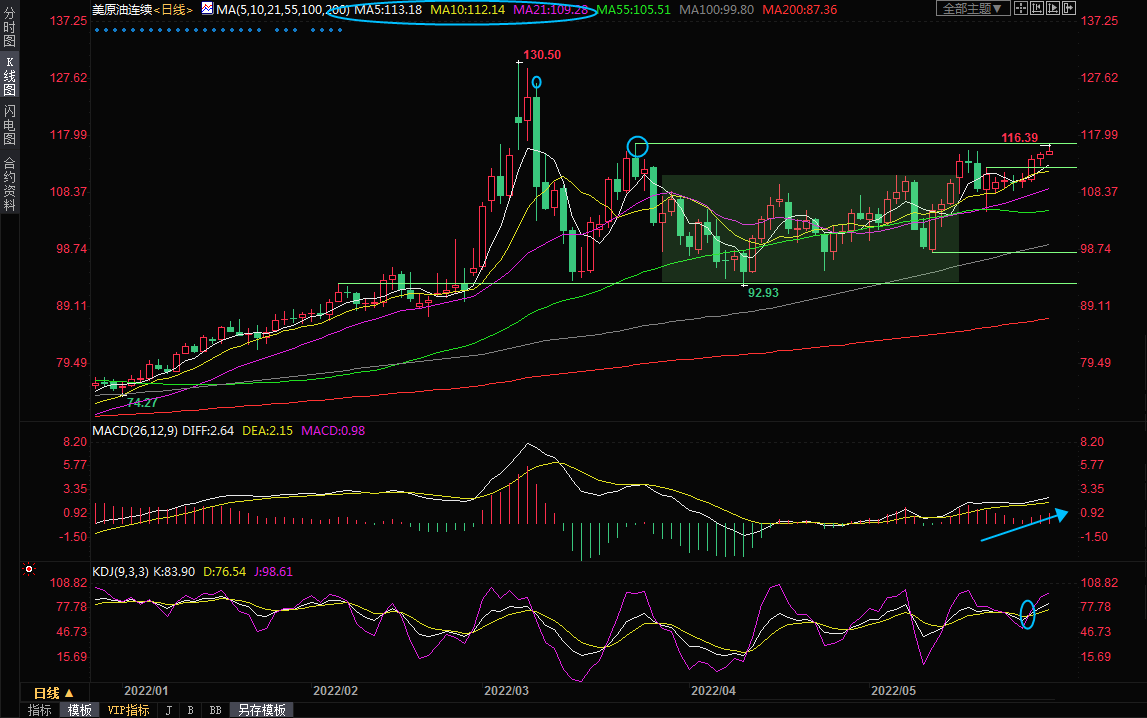This screenshot has height=718, width=1147.
Task: Click the green shaded range rectangle
Action: coord(810,228)
